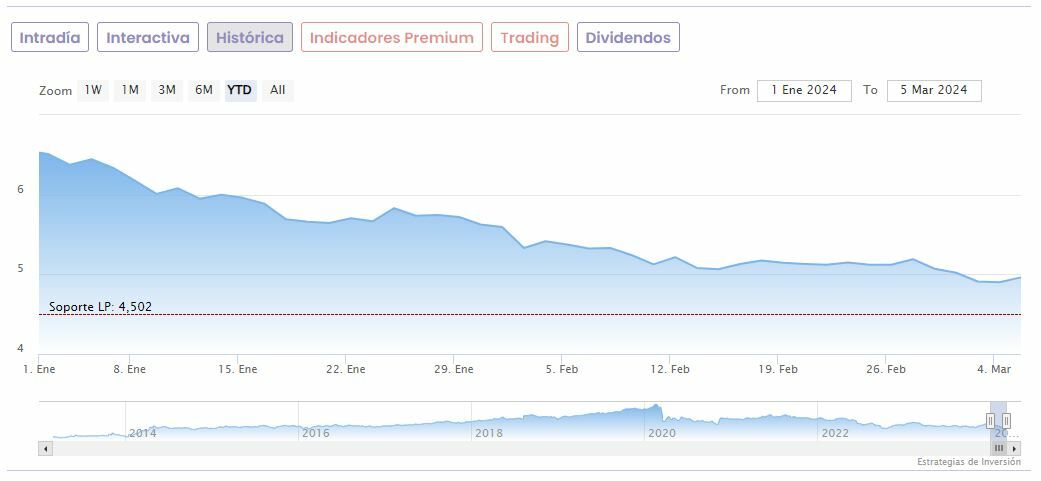The image size is (1041, 481).
Task: Click the left navigator range handle
Action: tap(990, 420)
